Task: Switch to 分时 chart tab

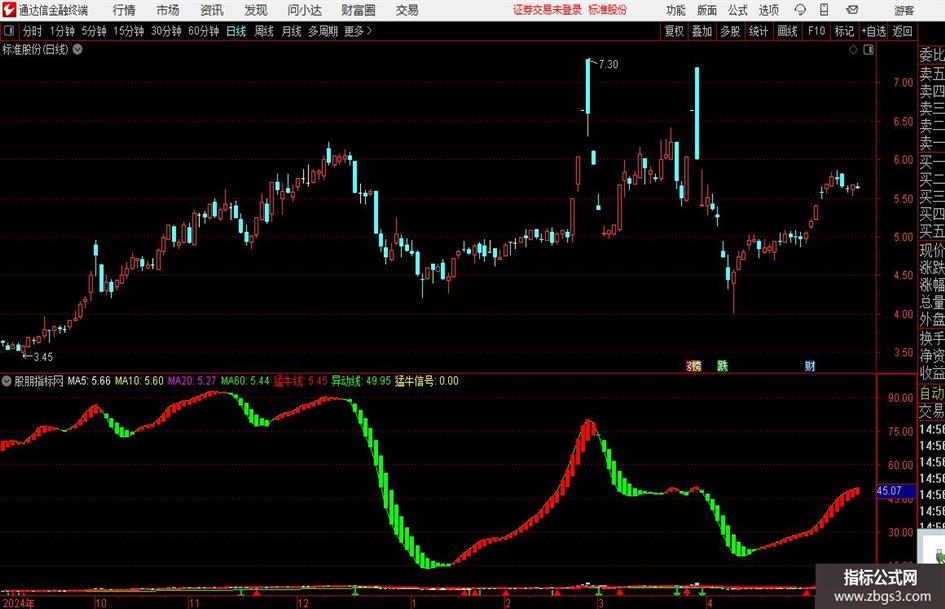Action: click(32, 31)
